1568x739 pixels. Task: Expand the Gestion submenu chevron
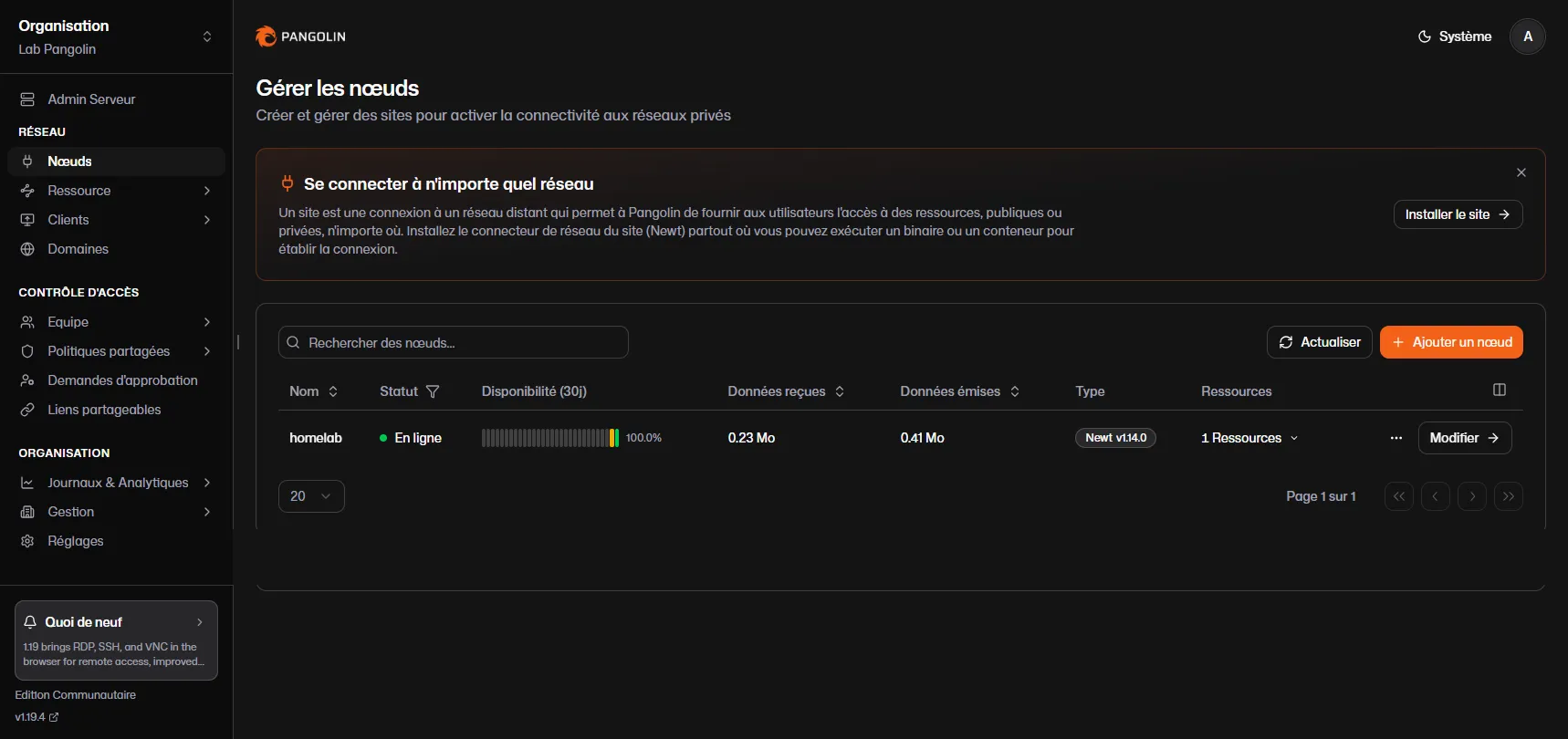coord(207,512)
